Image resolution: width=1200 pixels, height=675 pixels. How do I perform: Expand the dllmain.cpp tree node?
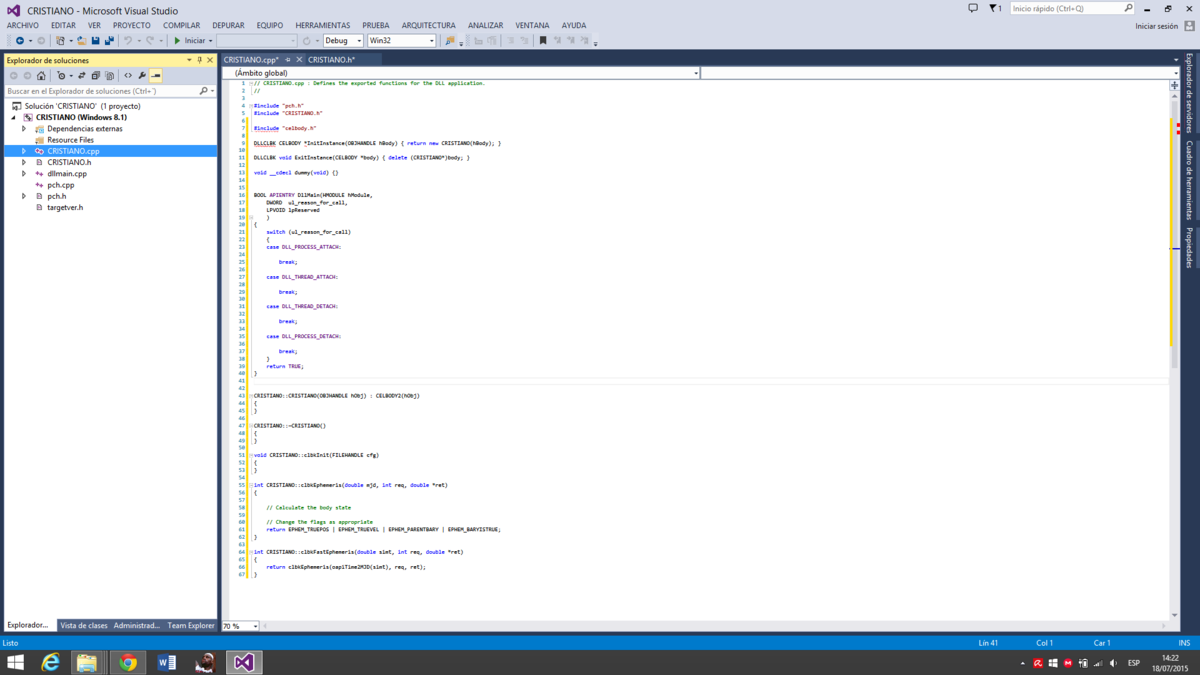click(x=24, y=173)
